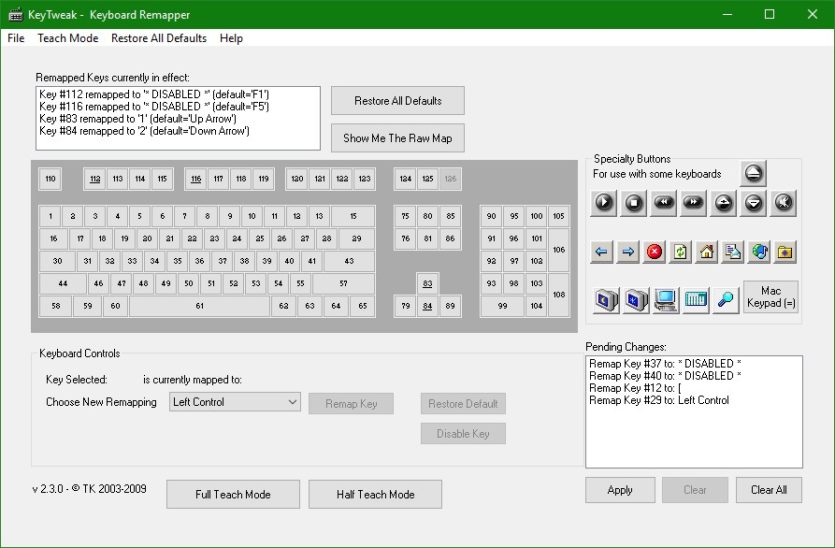The width and height of the screenshot is (835, 548).
Task: Select numpad key 99 on the layout
Action: click(x=502, y=306)
